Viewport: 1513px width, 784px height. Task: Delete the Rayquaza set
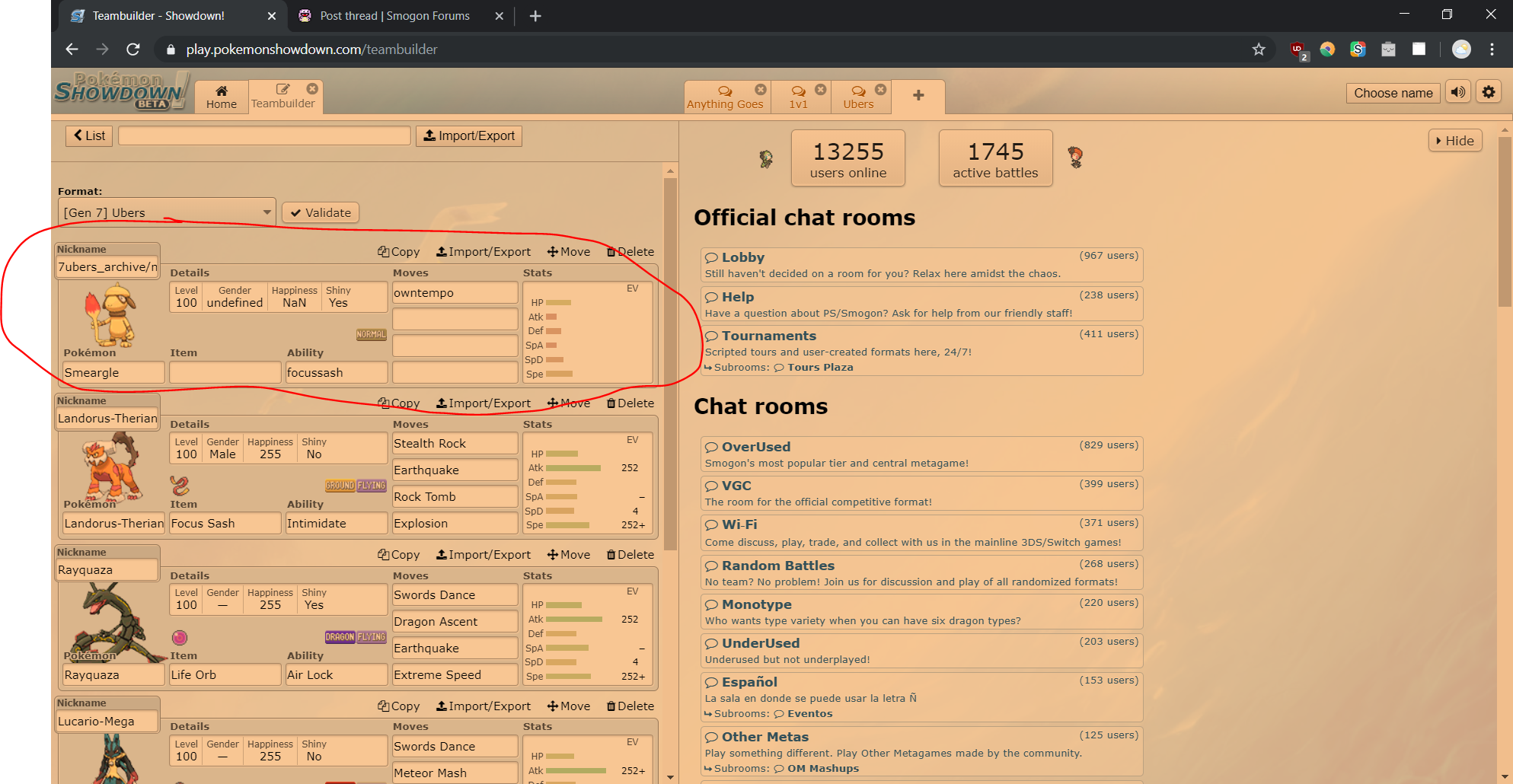coord(630,555)
